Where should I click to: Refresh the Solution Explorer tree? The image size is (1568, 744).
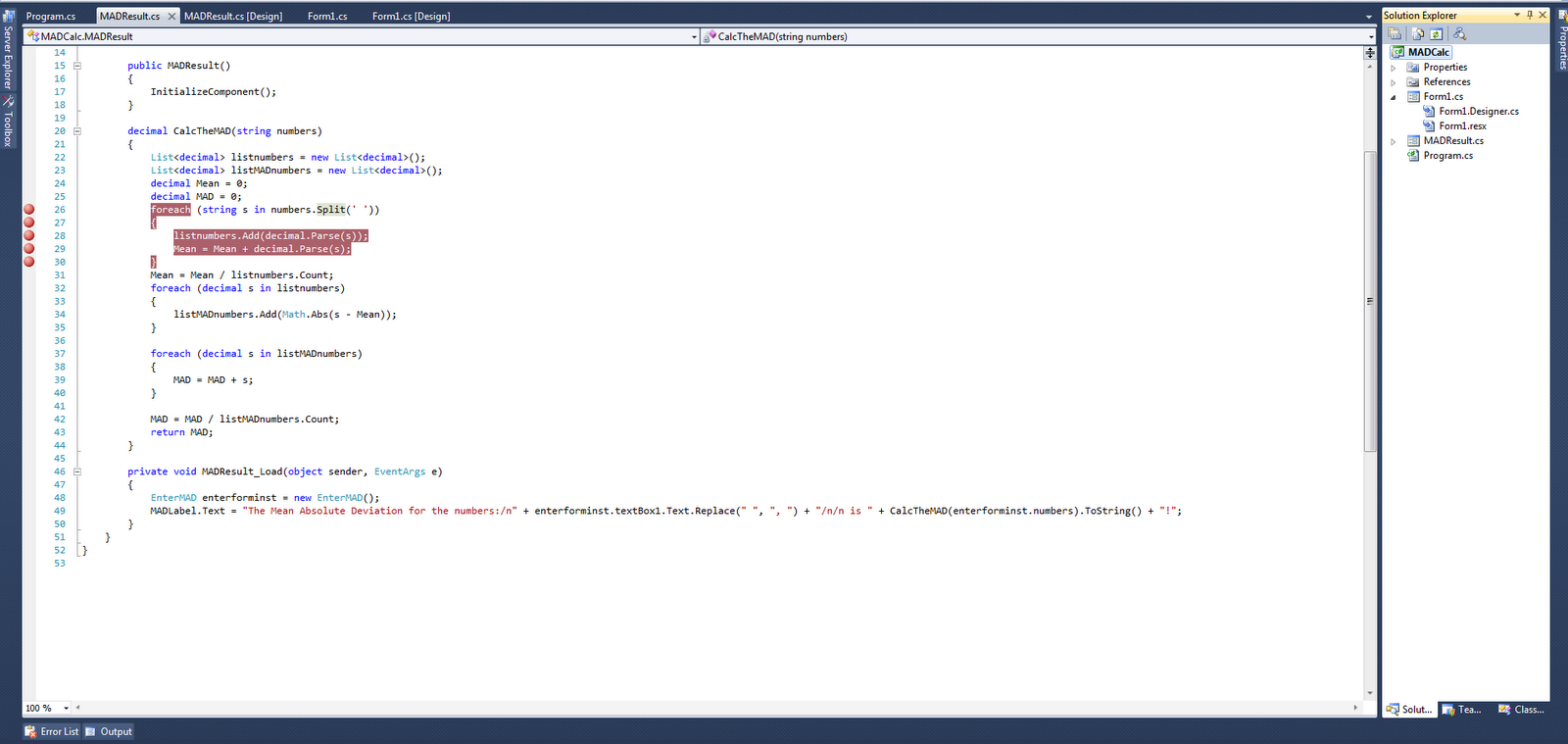coord(1436,34)
